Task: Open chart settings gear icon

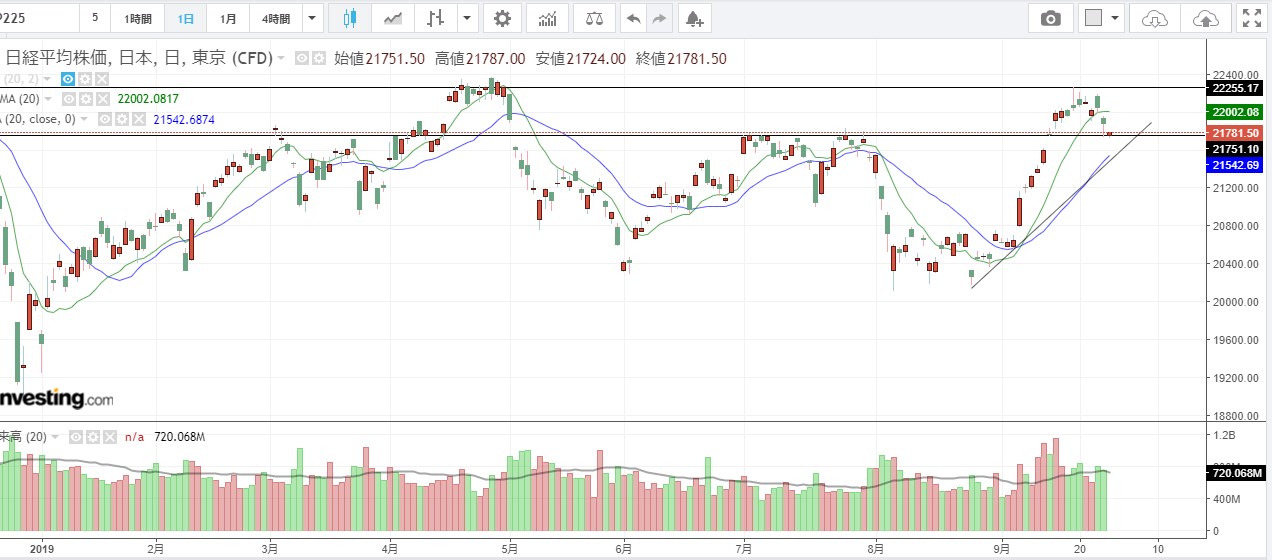Action: coord(501,18)
